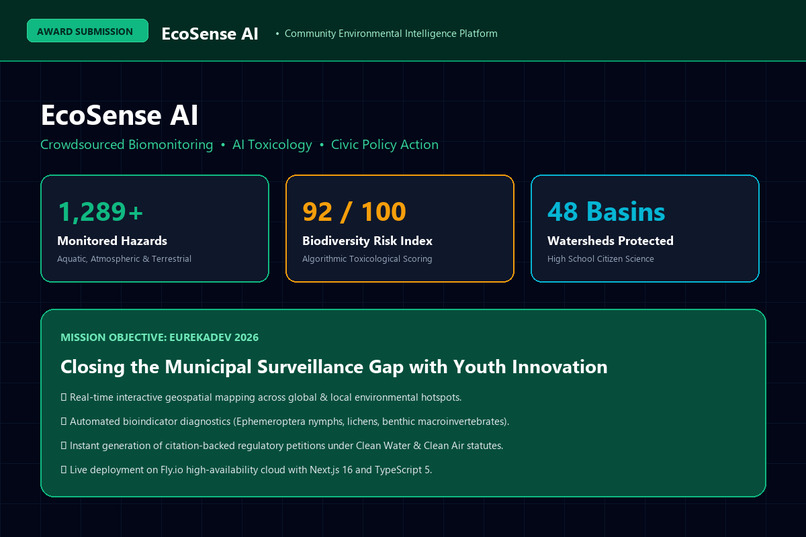This screenshot has height=537, width=806.
Task: Click 'AI Toxicology' in the subtitle
Action: coord(272,145)
